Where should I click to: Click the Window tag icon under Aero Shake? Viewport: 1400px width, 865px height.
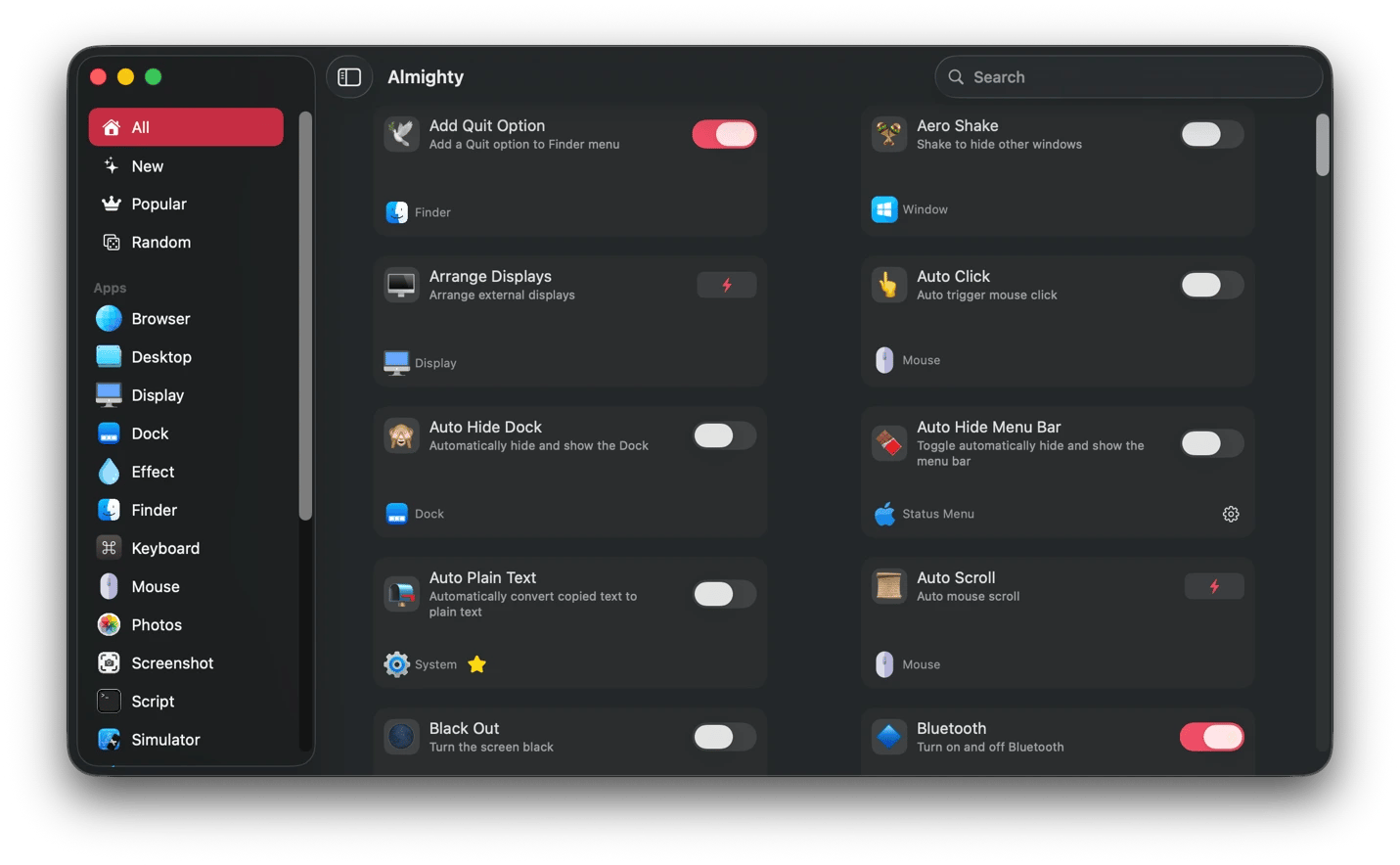pyautogui.click(x=884, y=209)
